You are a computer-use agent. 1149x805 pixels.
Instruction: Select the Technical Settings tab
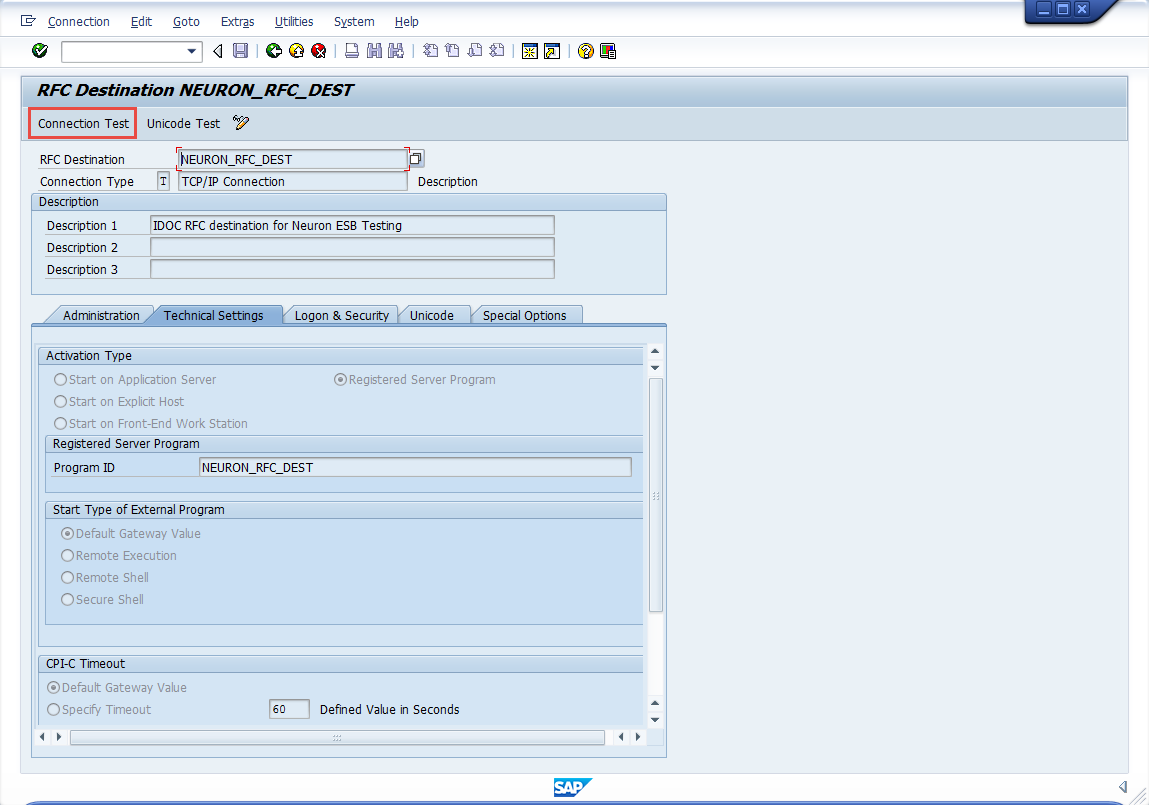(213, 315)
